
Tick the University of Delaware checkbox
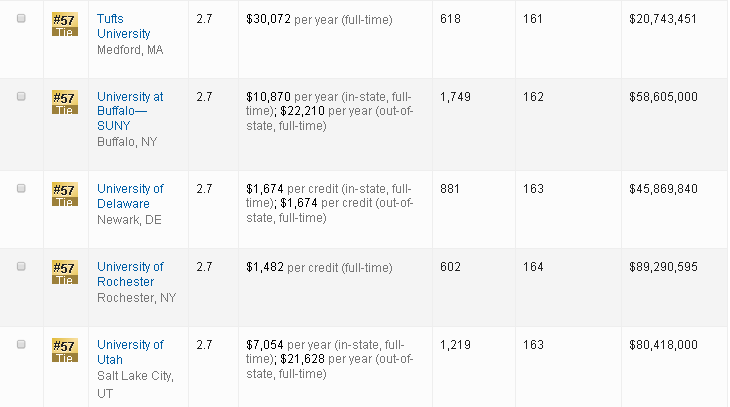pos(22,189)
